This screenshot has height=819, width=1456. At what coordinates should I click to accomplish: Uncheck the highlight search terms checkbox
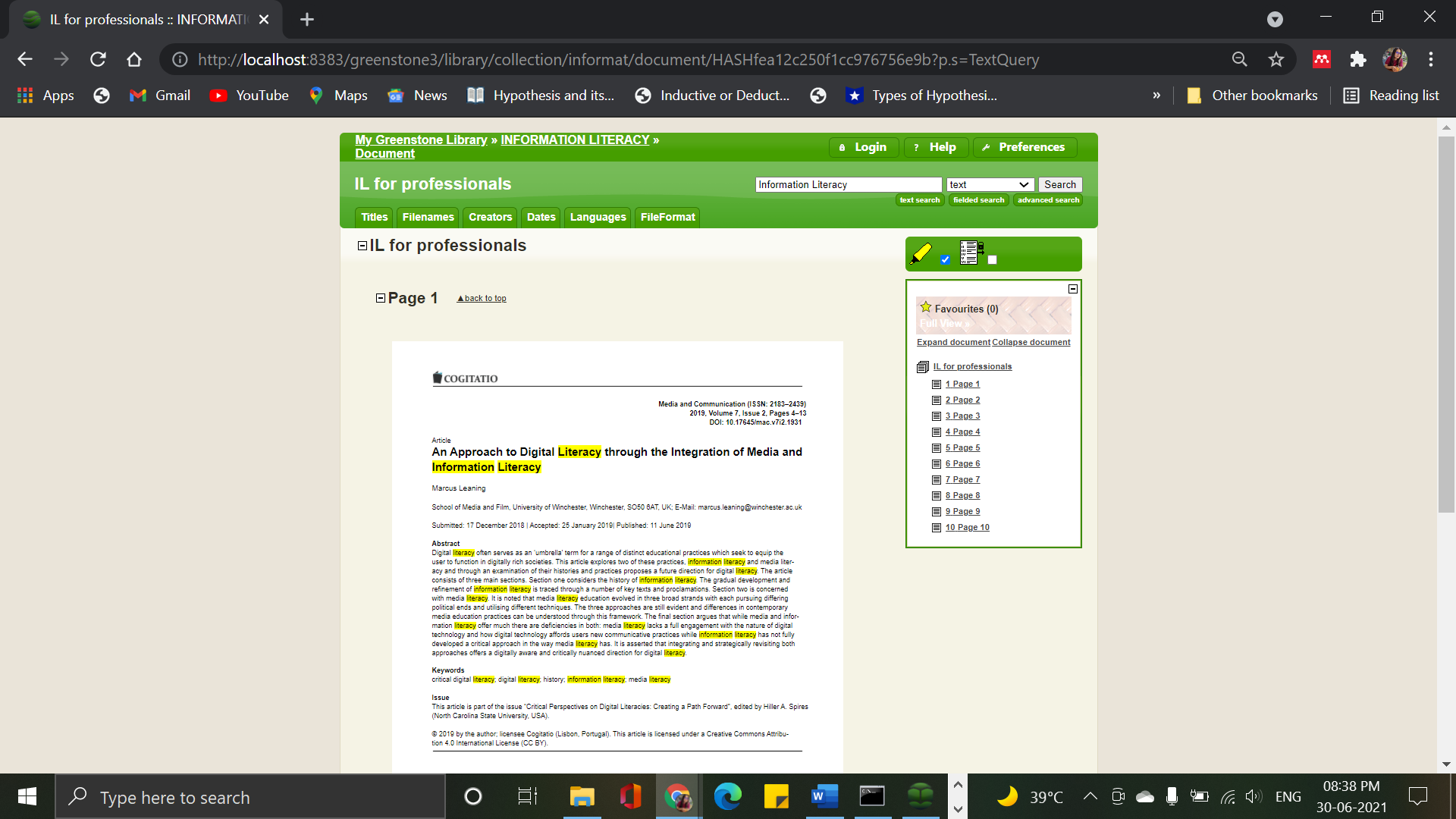pyautogui.click(x=945, y=260)
